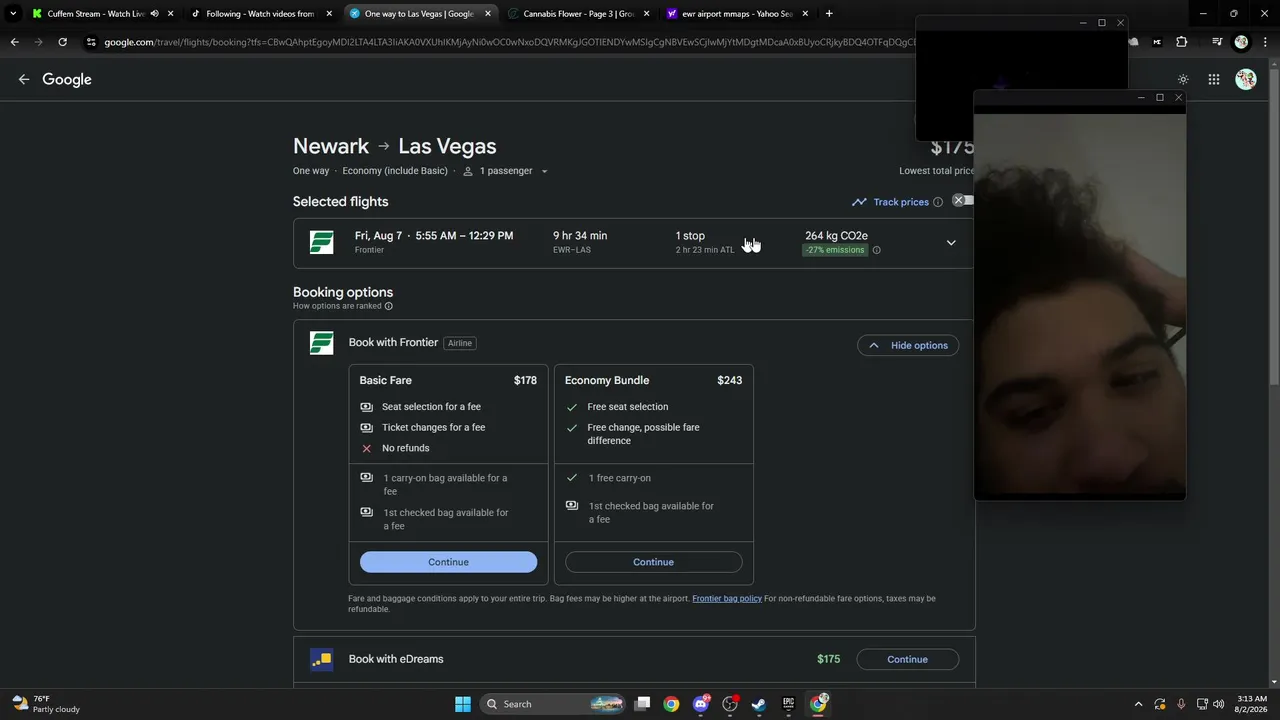Open the passenger count dropdown

pos(505,171)
